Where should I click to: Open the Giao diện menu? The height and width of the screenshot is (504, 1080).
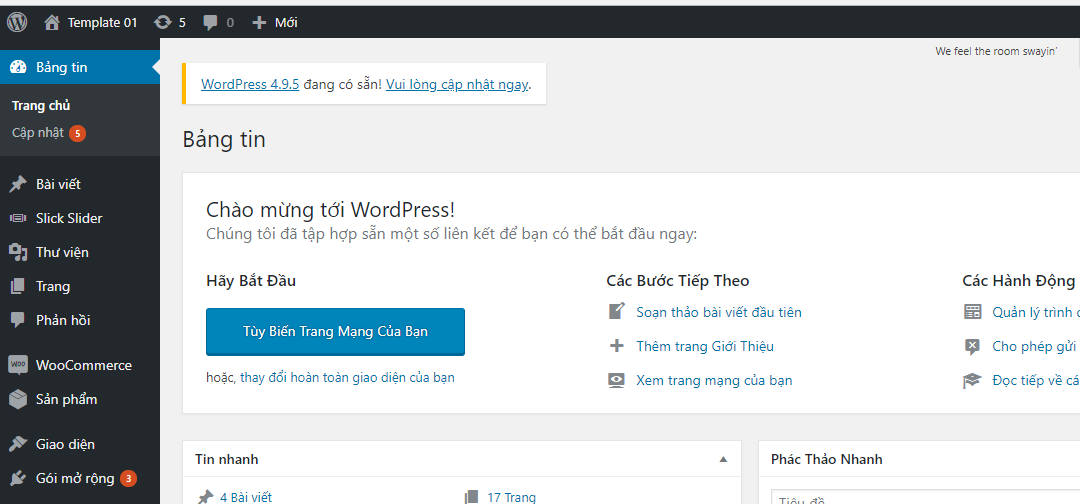click(80, 444)
